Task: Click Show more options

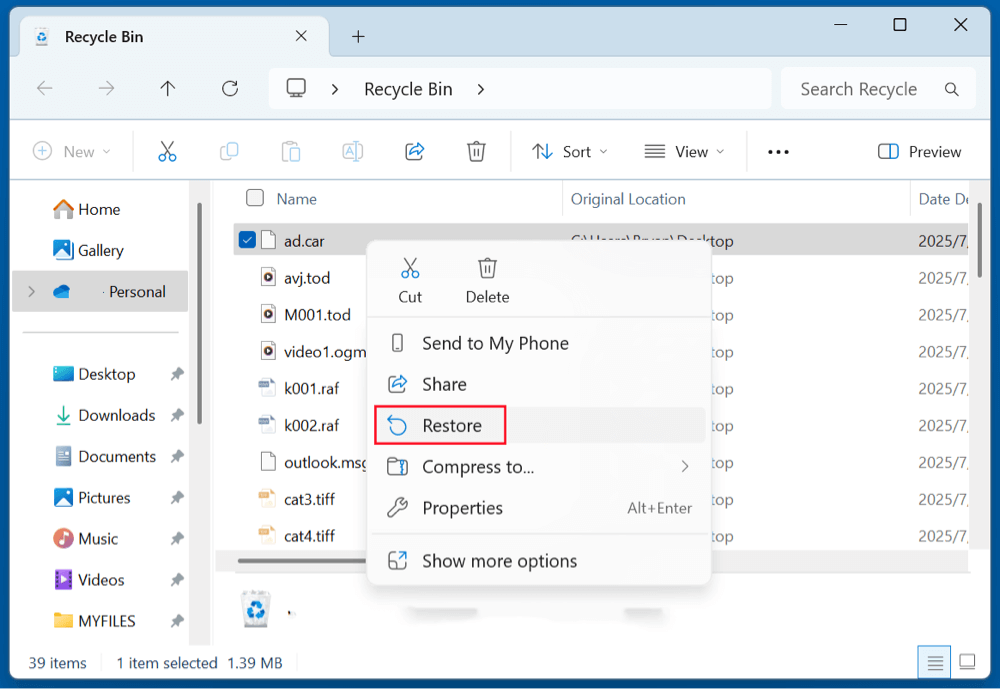Action: [x=499, y=561]
